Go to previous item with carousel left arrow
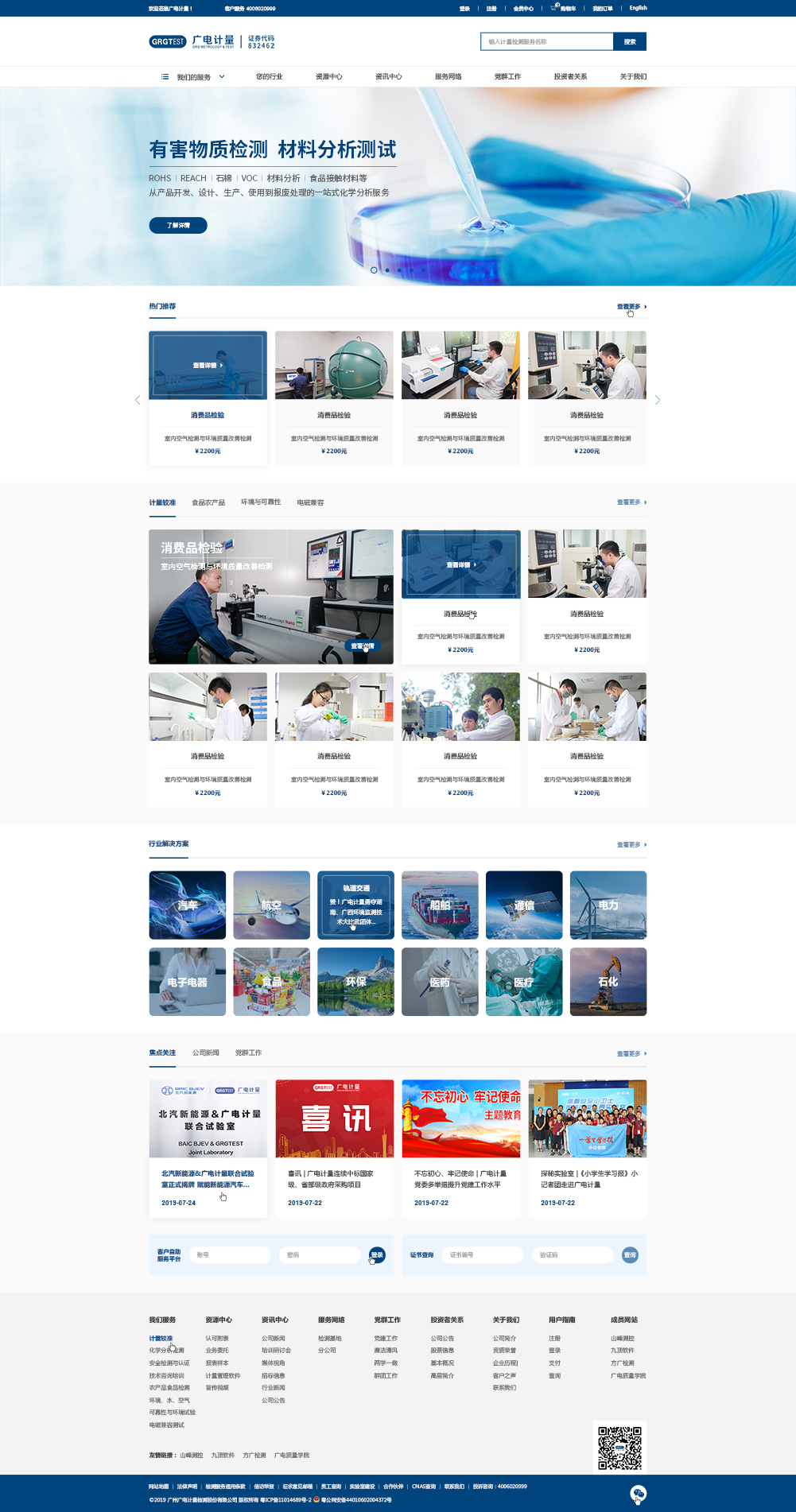Screen dimensions: 796x1512 [x=138, y=400]
